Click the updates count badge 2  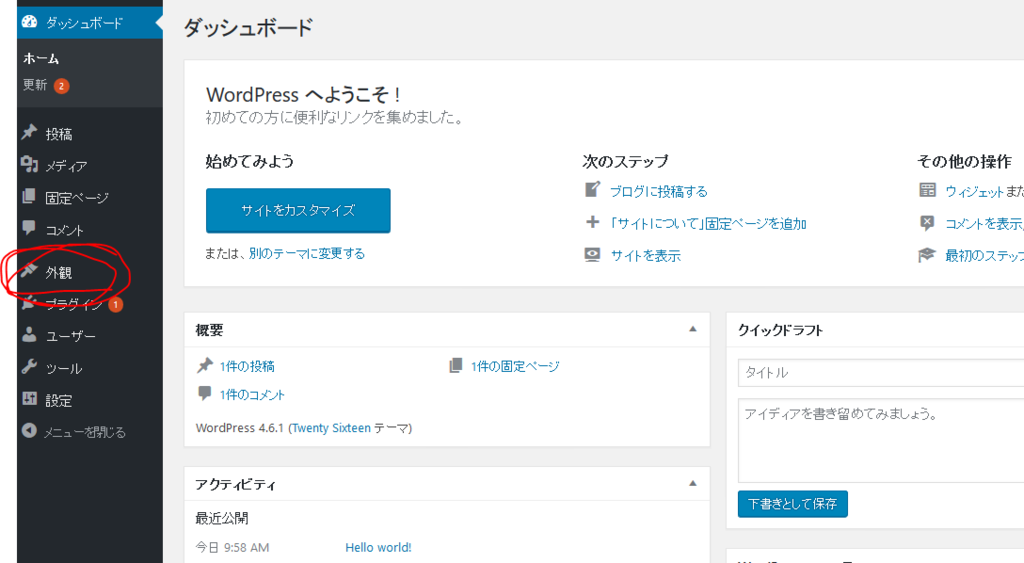[x=61, y=86]
